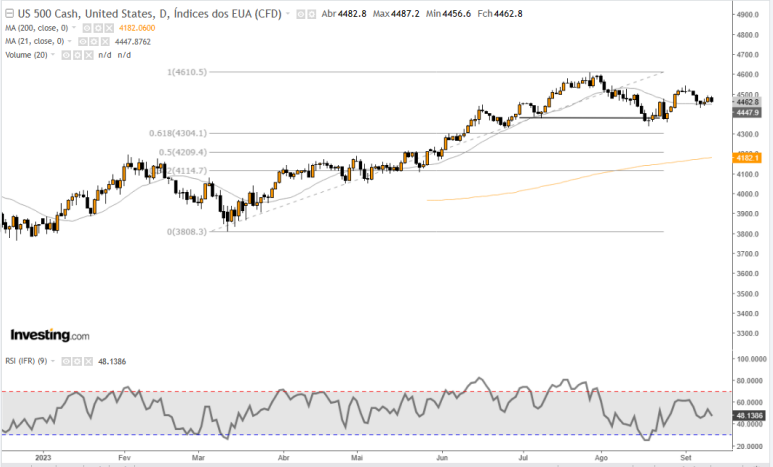The height and width of the screenshot is (467, 773).
Task: Open the RSI (IFR) settings gear
Action: point(78,360)
